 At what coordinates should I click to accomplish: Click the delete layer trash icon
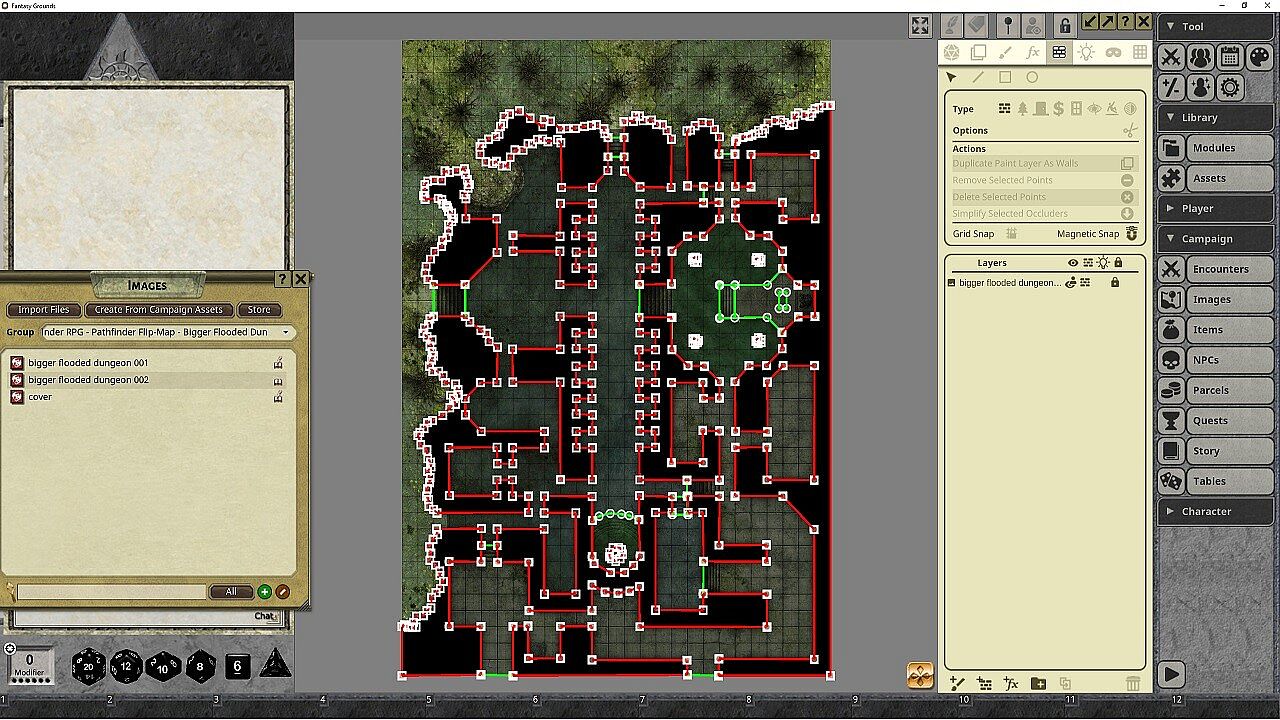tap(1132, 684)
